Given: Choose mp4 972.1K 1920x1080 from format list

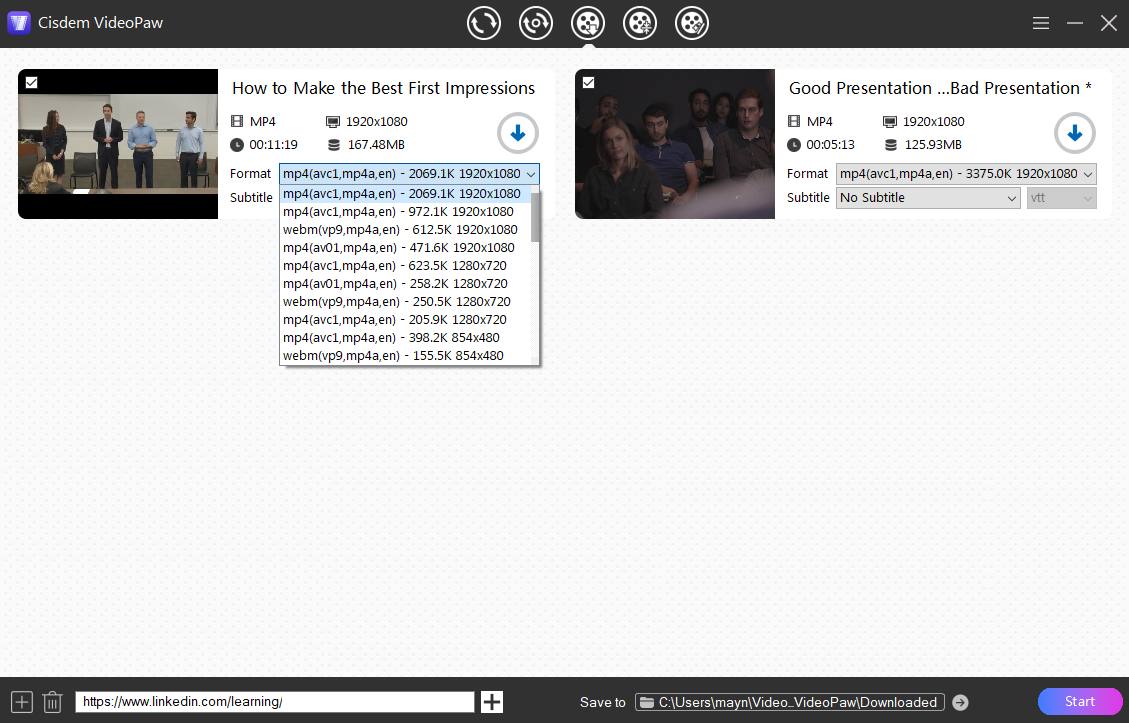Looking at the screenshot, I should point(398,211).
